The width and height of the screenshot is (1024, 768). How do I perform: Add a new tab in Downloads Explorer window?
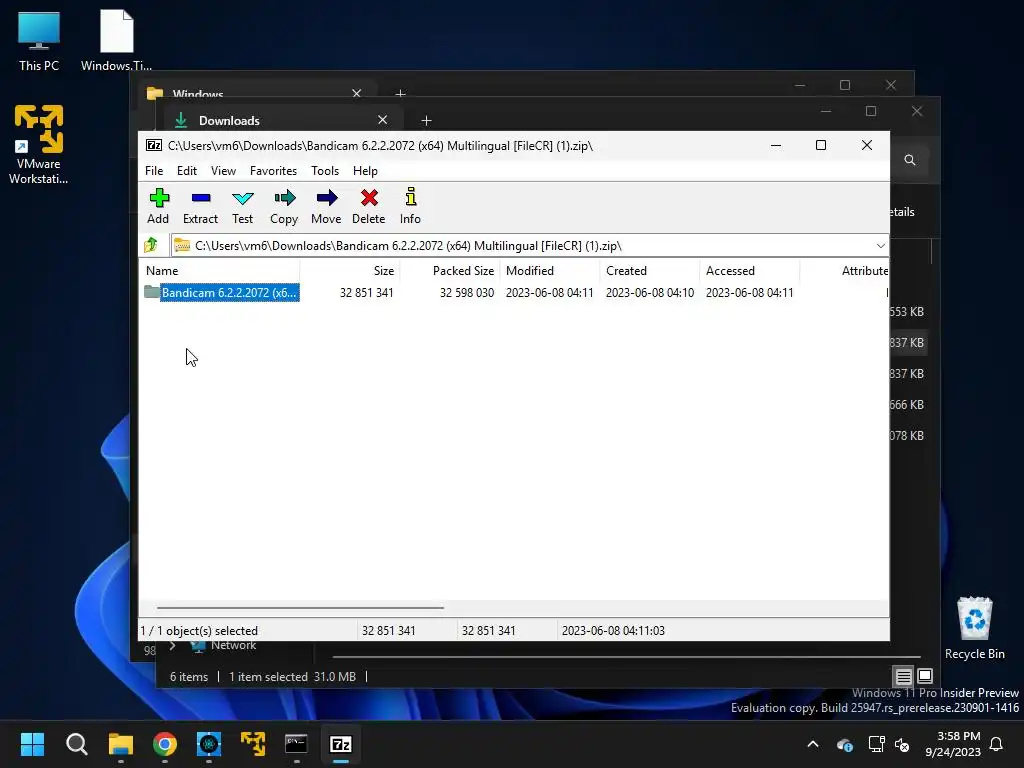point(426,120)
